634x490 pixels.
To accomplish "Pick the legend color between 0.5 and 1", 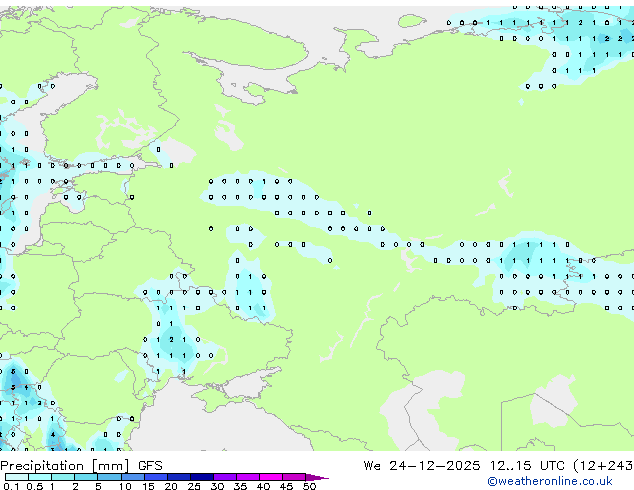I will (40, 477).
